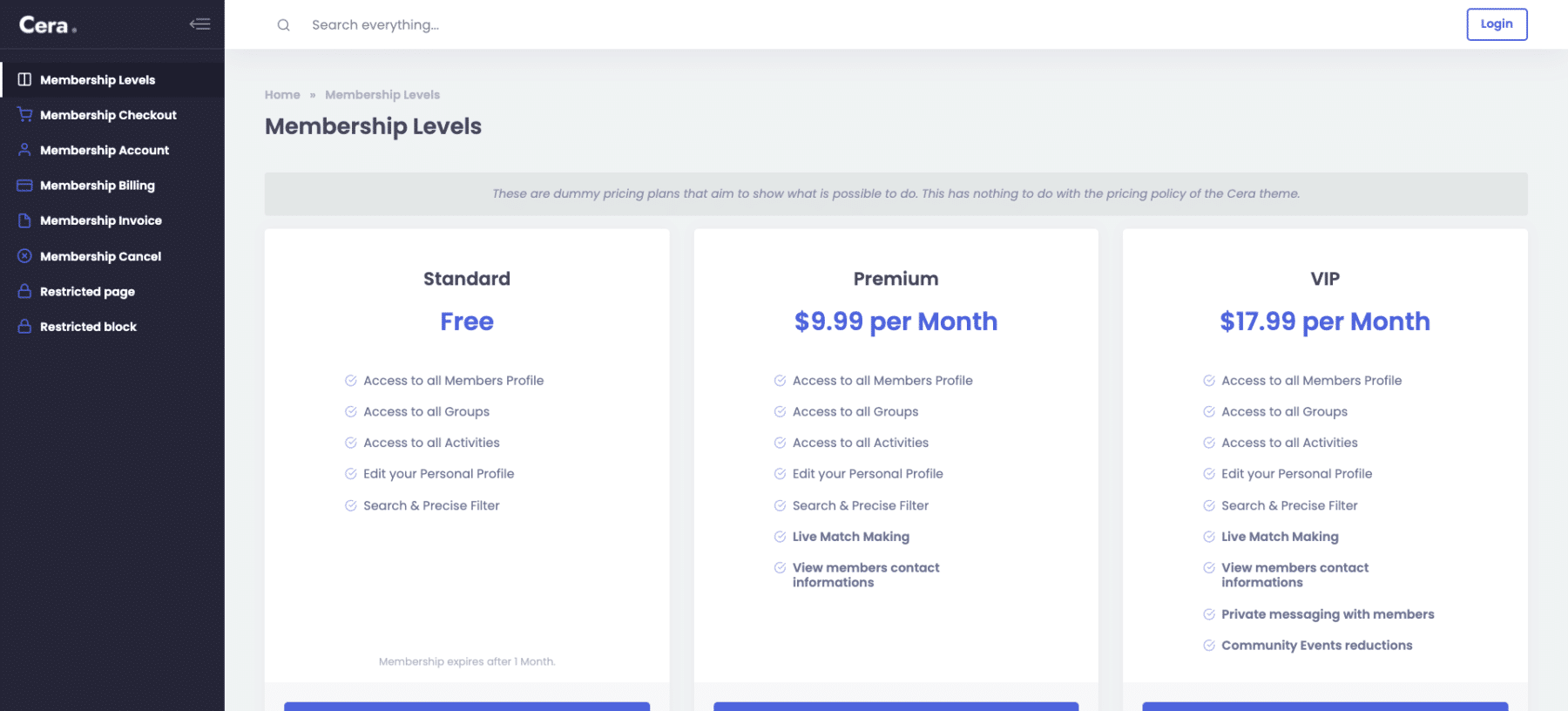The width and height of the screenshot is (1568, 711).
Task: Follow the Home breadcrumb link
Action: [282, 94]
